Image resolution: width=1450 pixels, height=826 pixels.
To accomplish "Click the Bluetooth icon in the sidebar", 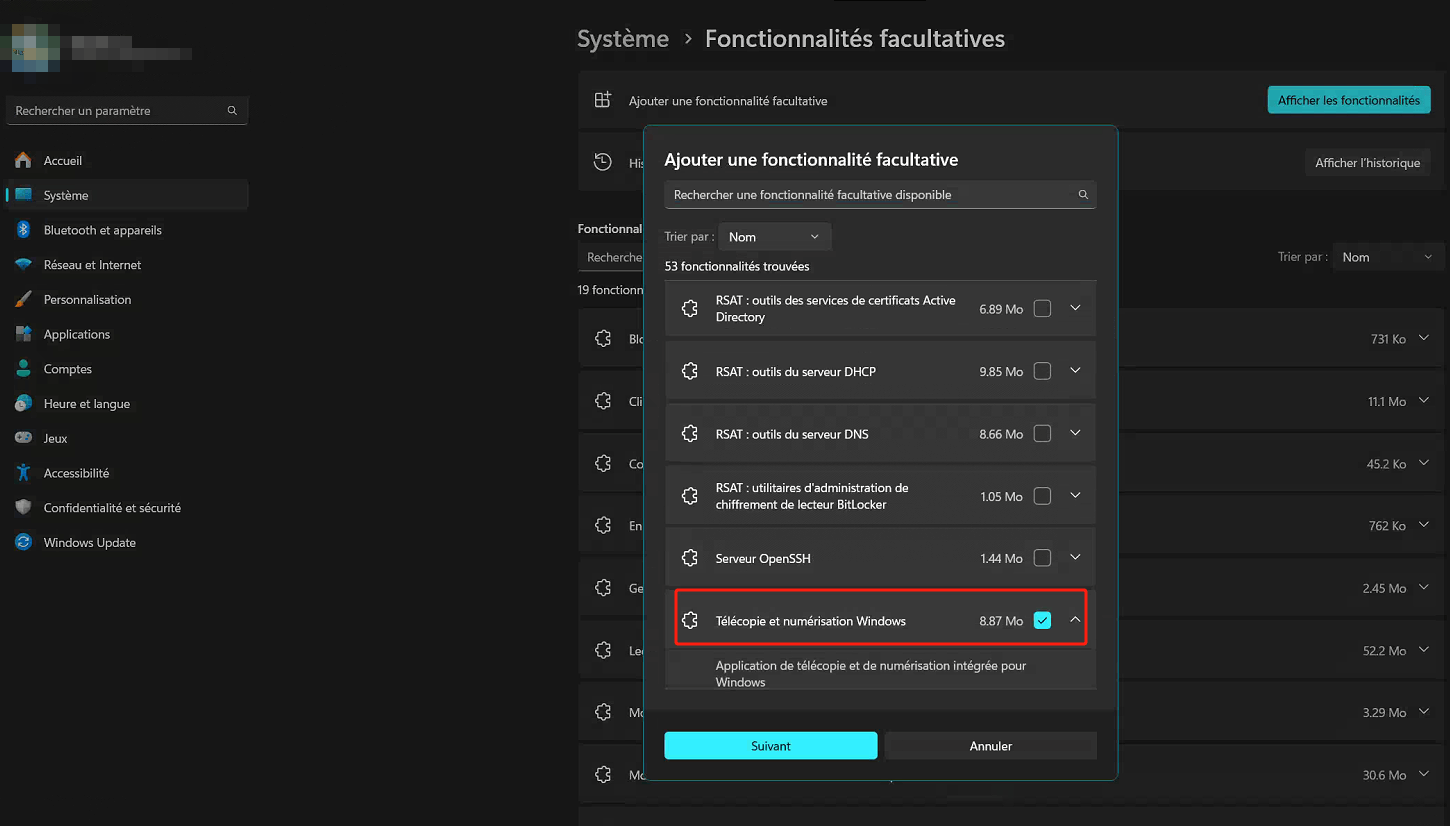I will (x=23, y=230).
